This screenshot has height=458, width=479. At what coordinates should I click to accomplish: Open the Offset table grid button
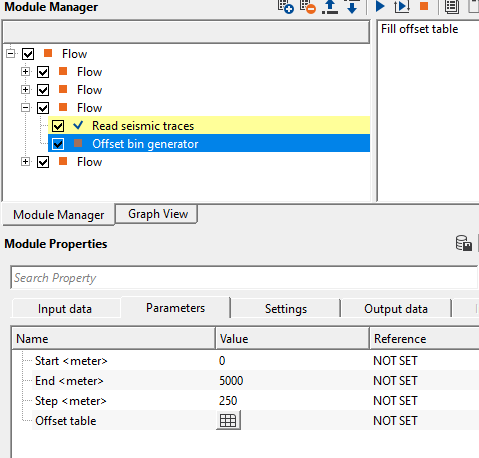[228, 420]
